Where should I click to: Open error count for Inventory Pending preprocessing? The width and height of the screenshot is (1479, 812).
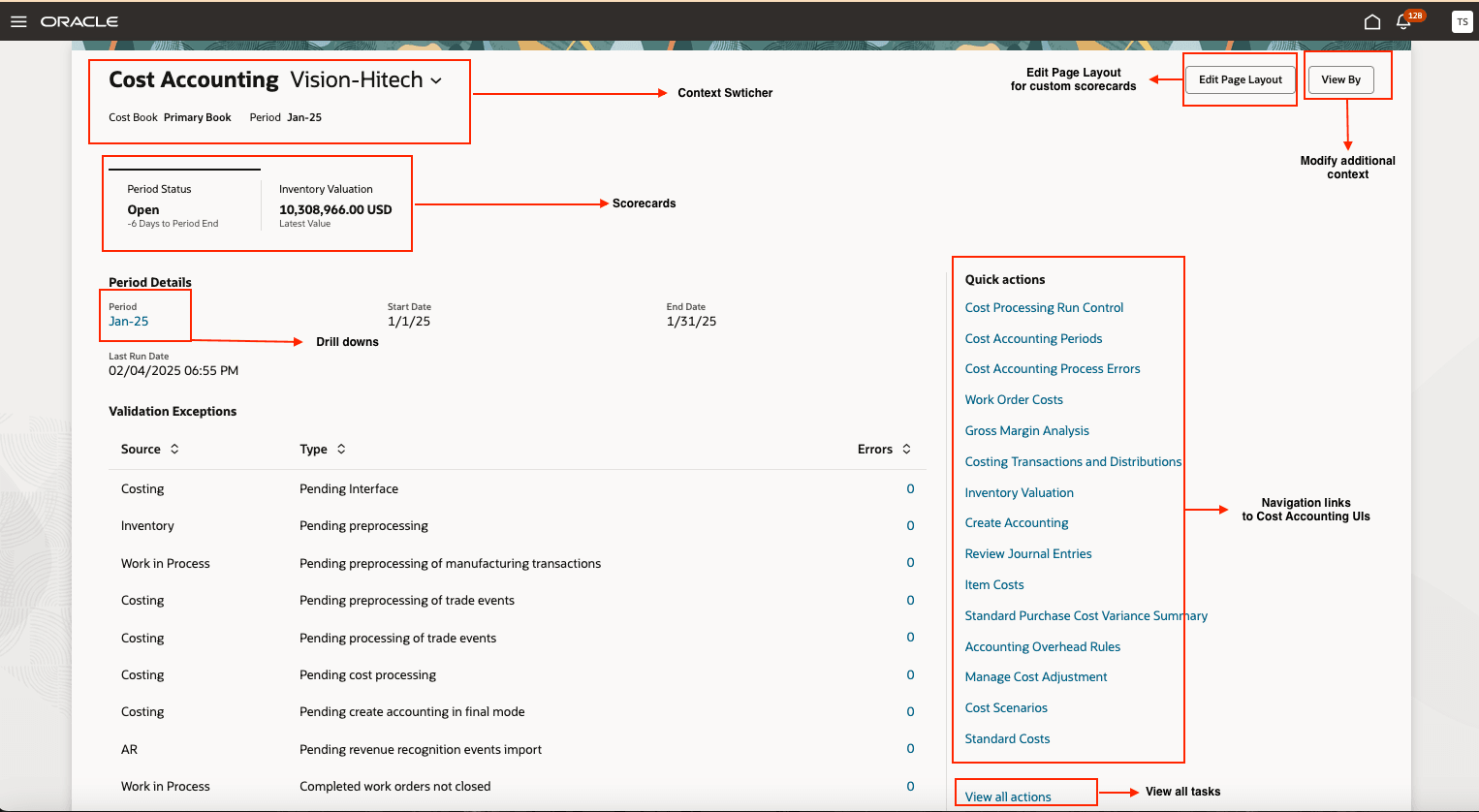(x=910, y=525)
